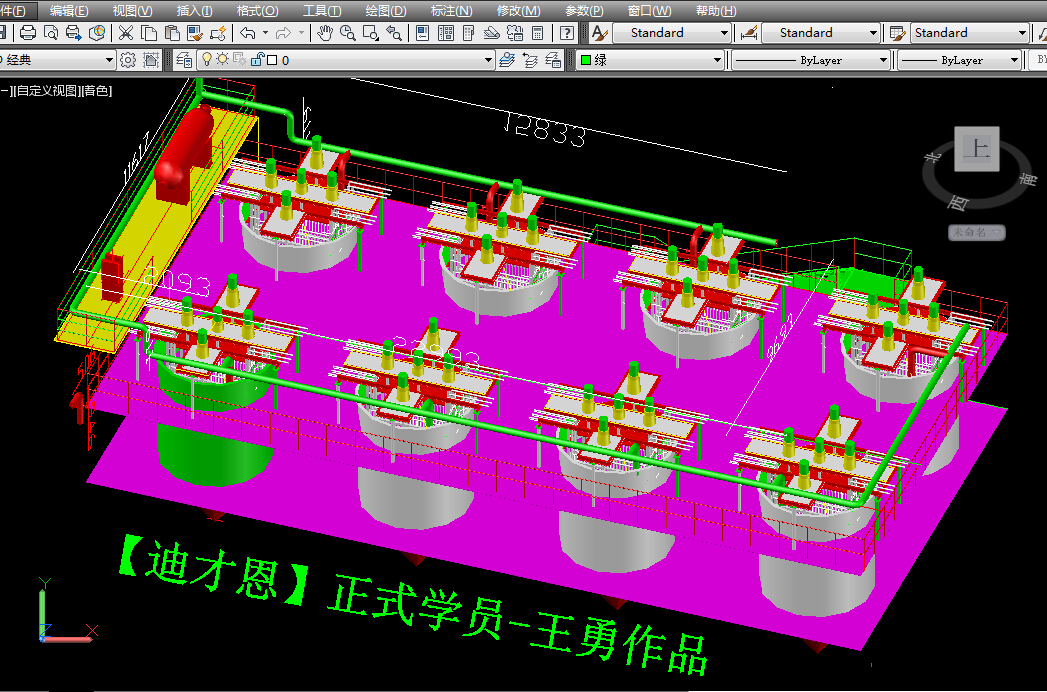This screenshot has height=692, width=1047.
Task: Click the layer 0 white color swatch
Action: (272, 60)
